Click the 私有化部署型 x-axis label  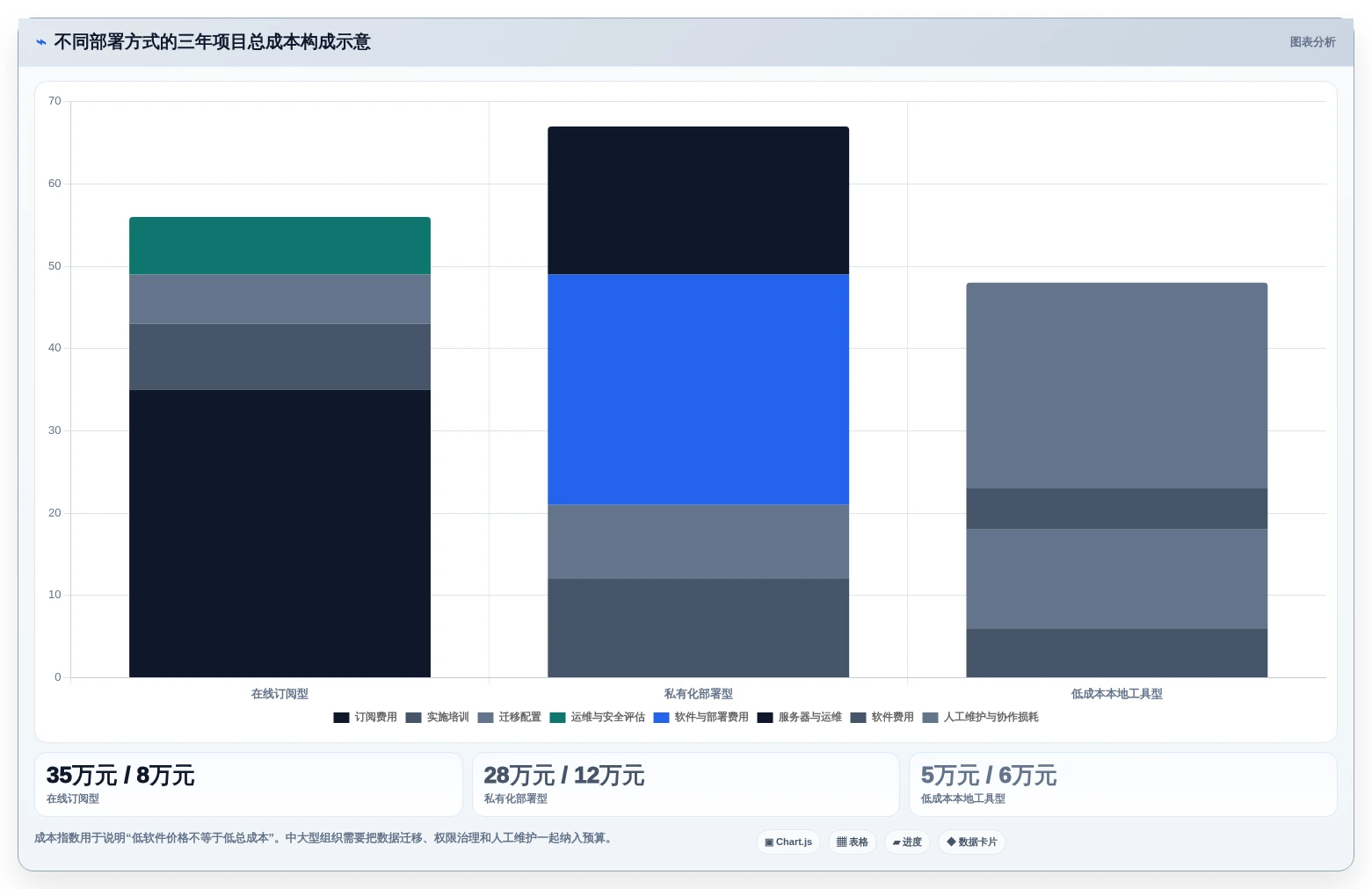699,694
